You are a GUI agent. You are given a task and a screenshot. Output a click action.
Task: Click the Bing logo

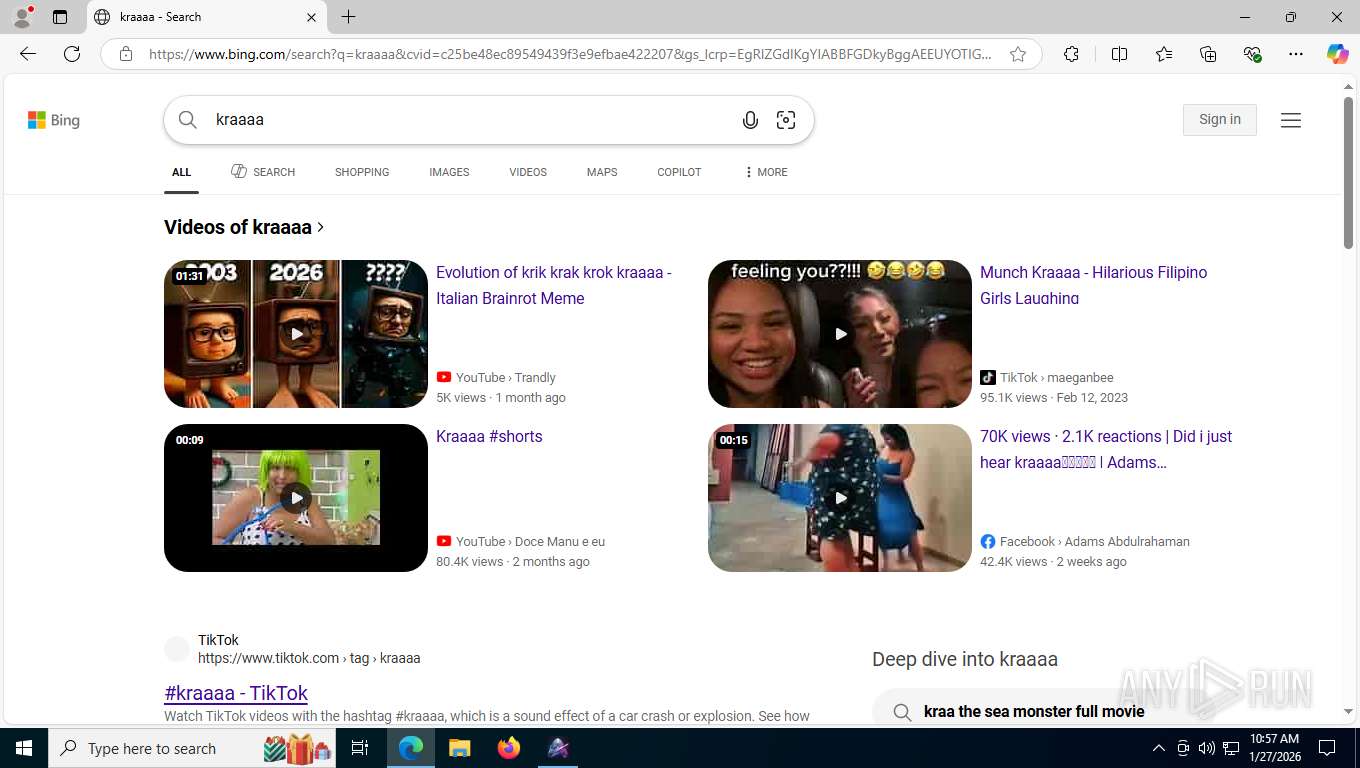click(x=54, y=120)
